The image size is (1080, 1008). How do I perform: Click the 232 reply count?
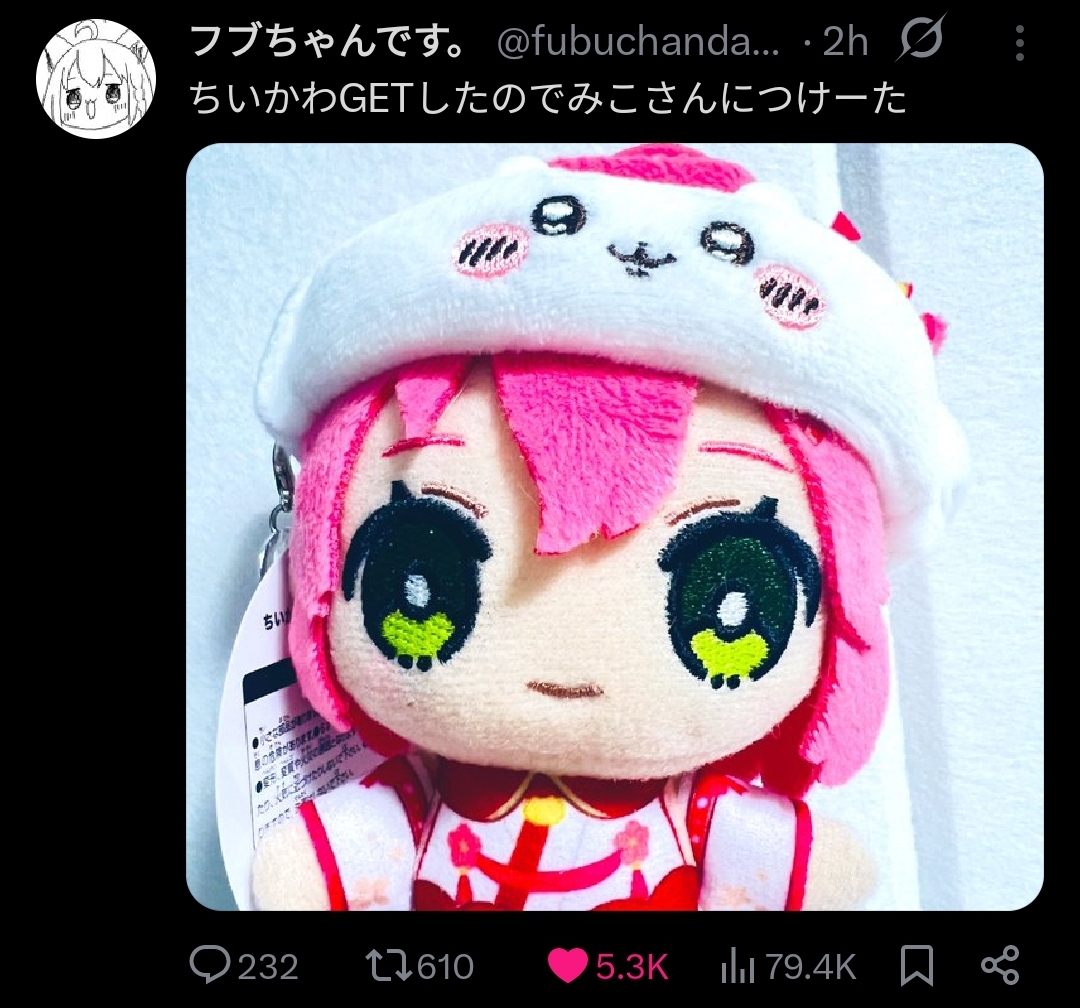point(268,967)
